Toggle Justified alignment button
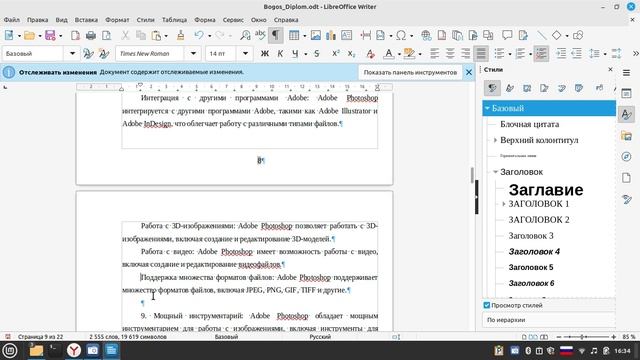Image resolution: width=640 pixels, height=360 pixels. 481,53
